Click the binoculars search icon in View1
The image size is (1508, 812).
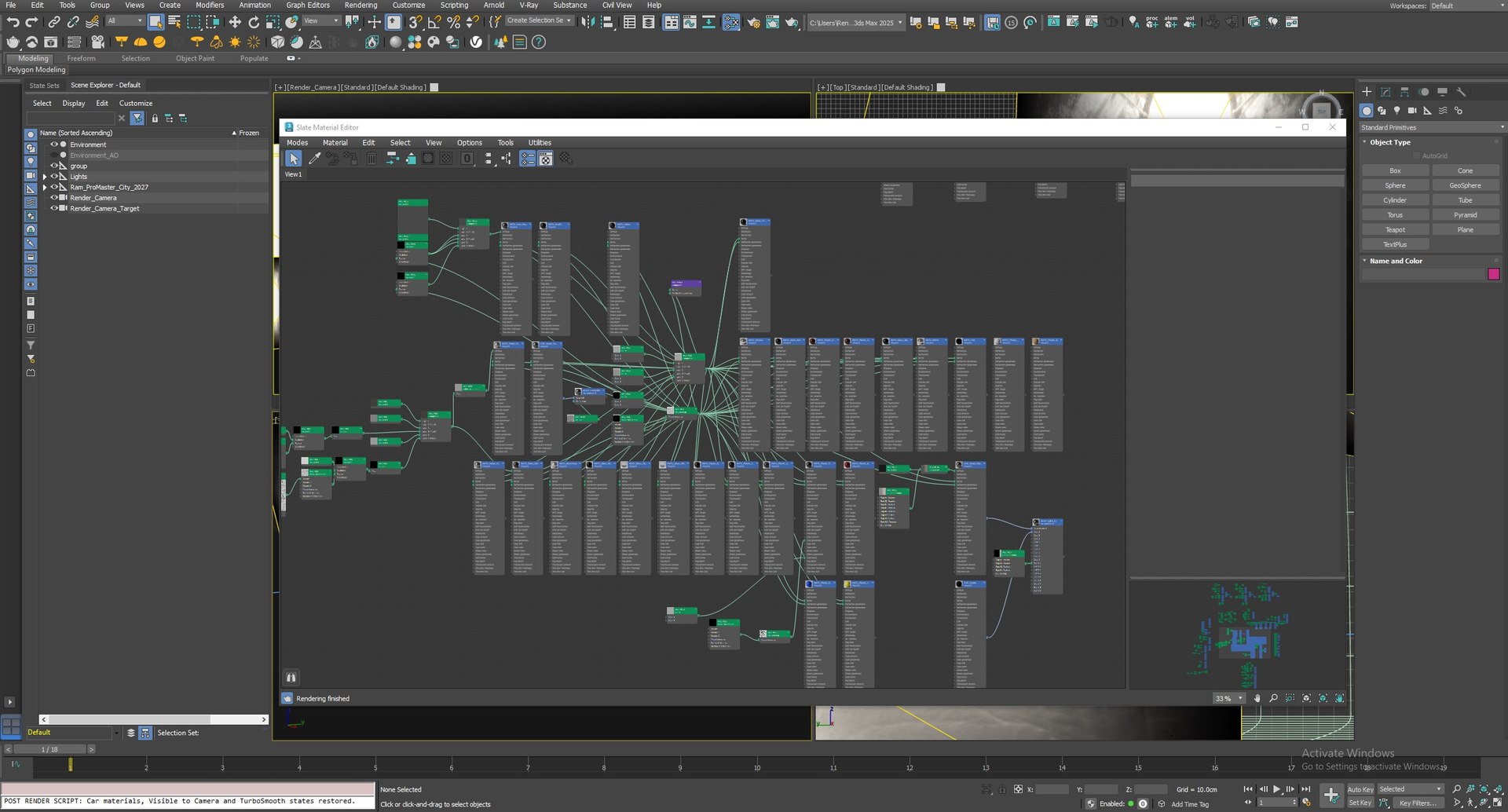[x=291, y=677]
